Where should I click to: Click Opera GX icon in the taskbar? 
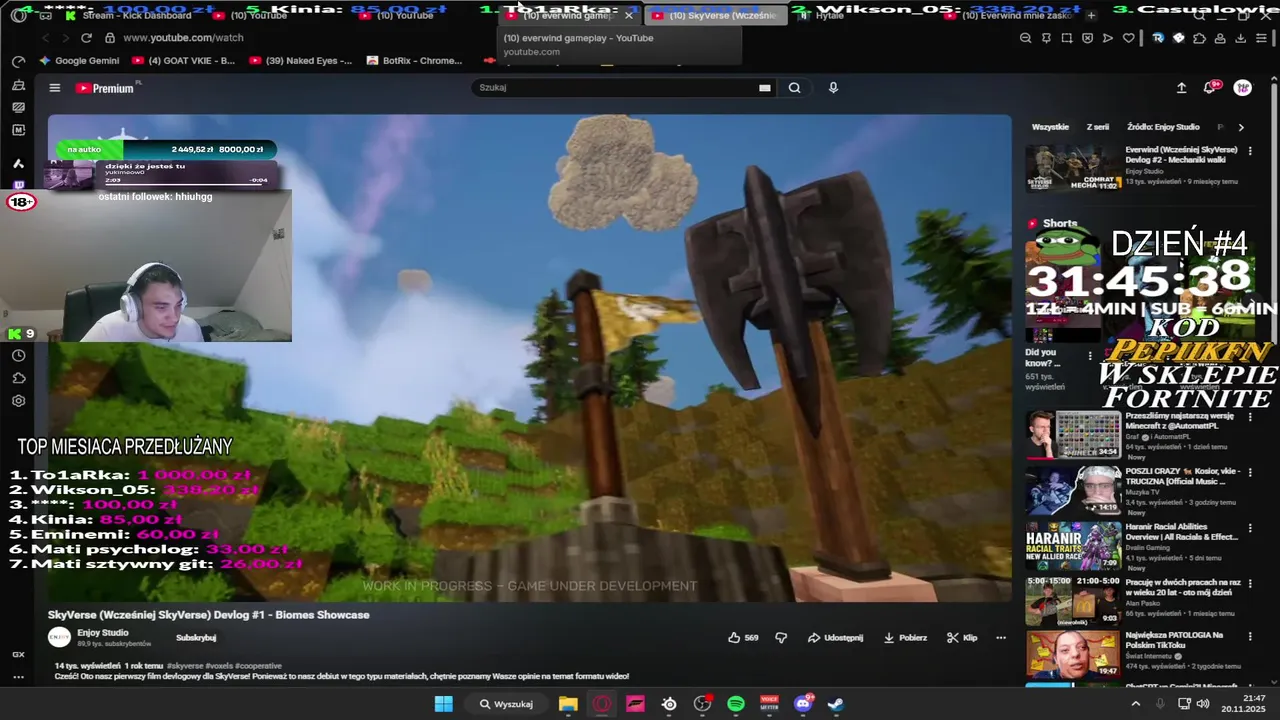602,704
